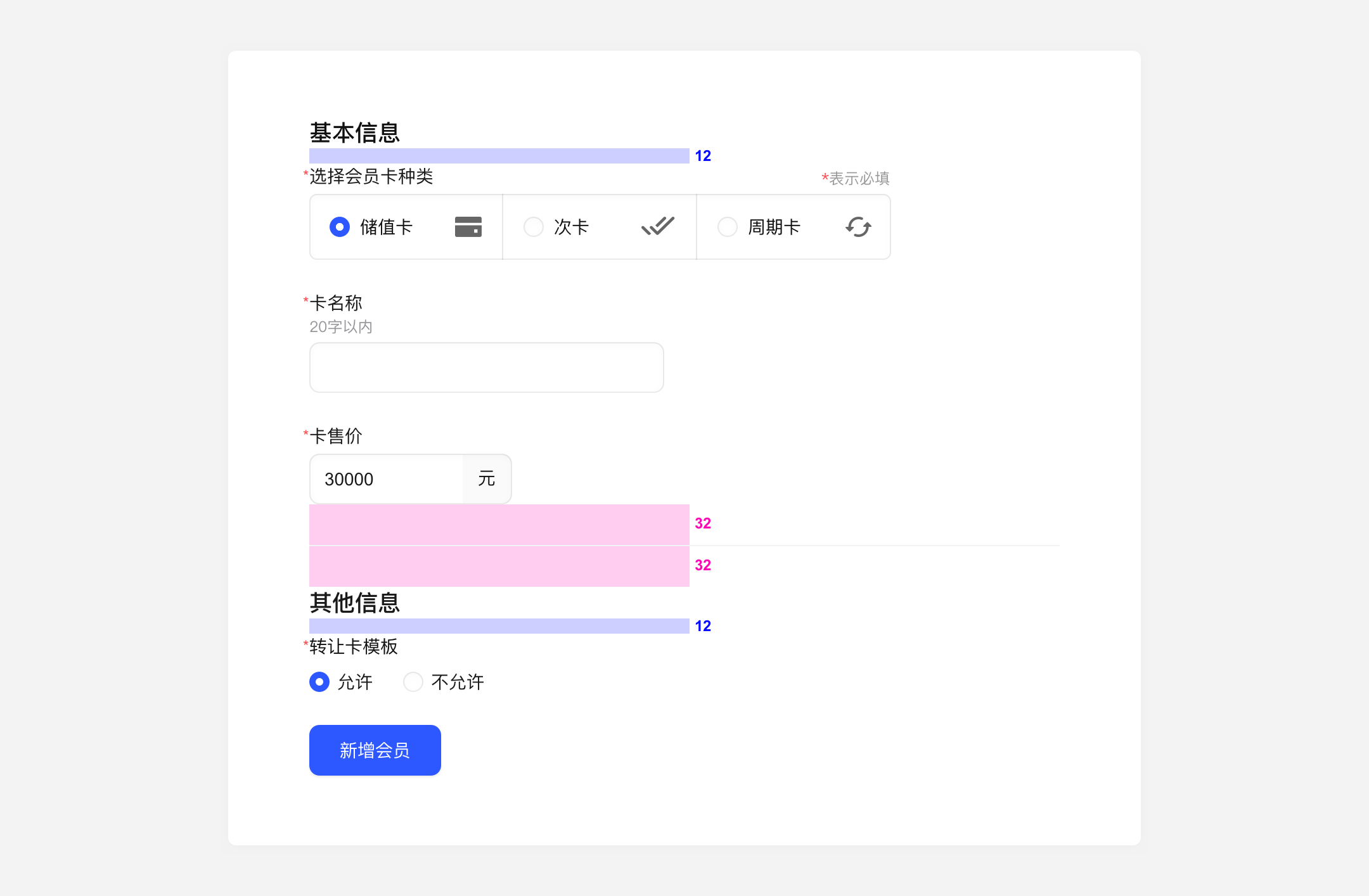The width and height of the screenshot is (1369, 896).
Task: Click the 储值卡 option label text
Action: (x=386, y=227)
